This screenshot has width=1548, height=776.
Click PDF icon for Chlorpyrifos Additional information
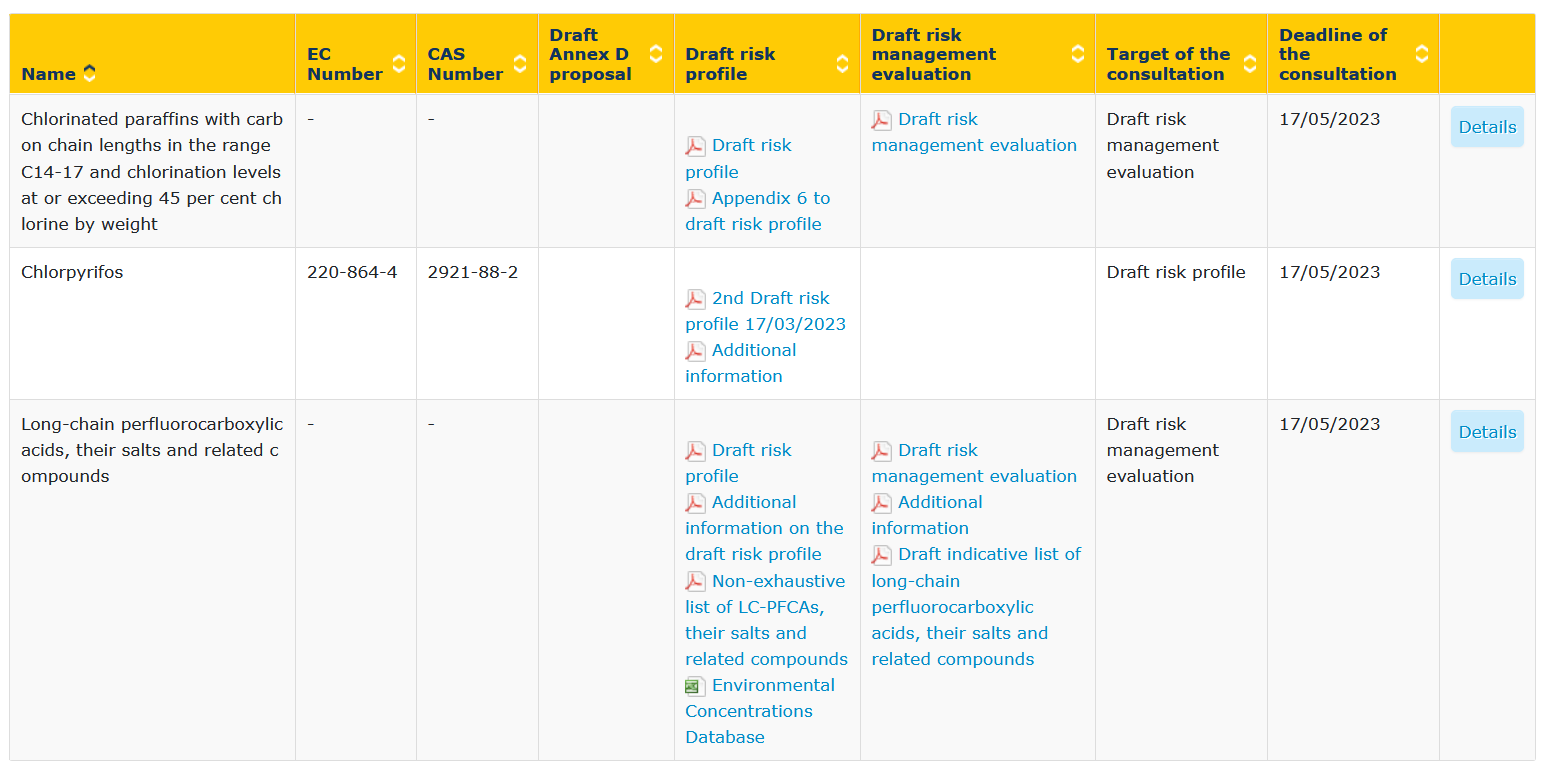(695, 351)
